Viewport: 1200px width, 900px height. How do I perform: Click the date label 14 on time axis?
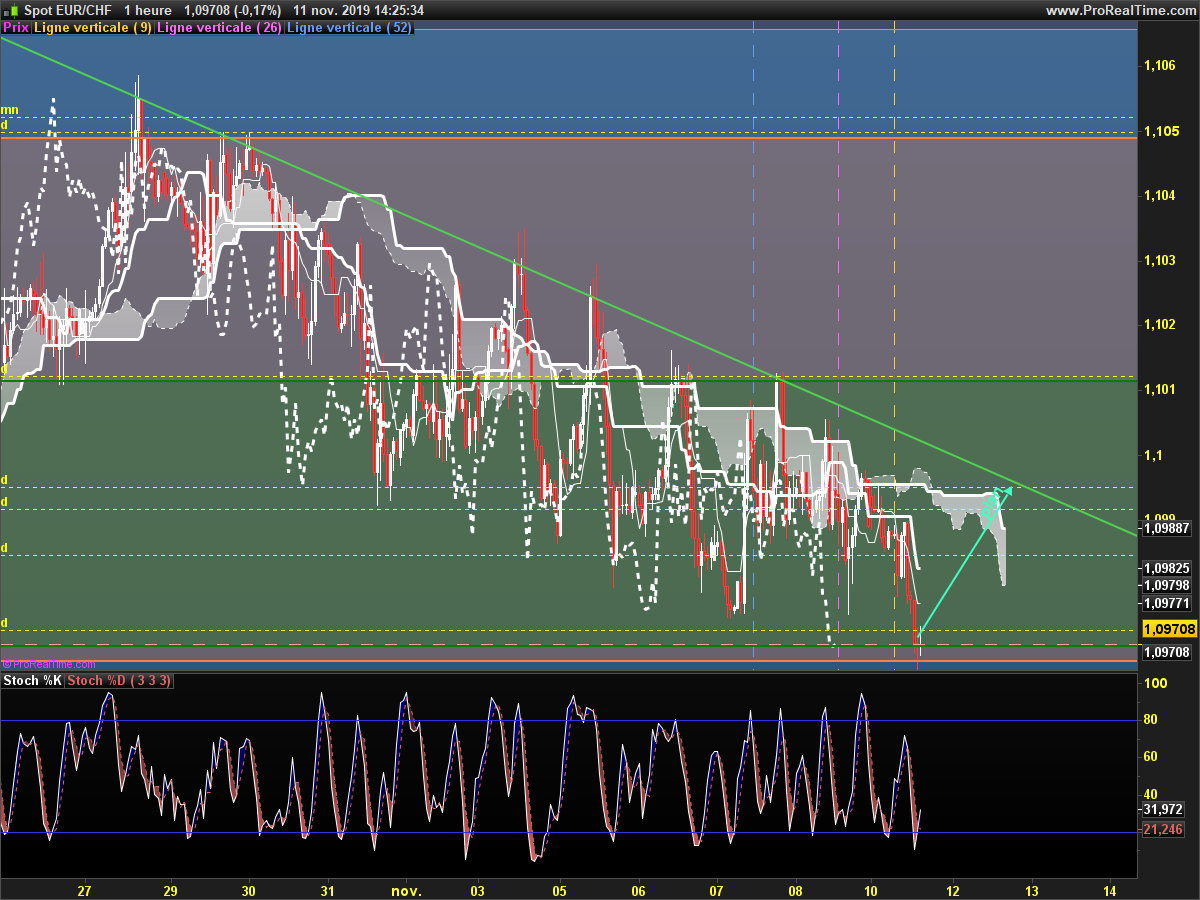coord(1110,890)
